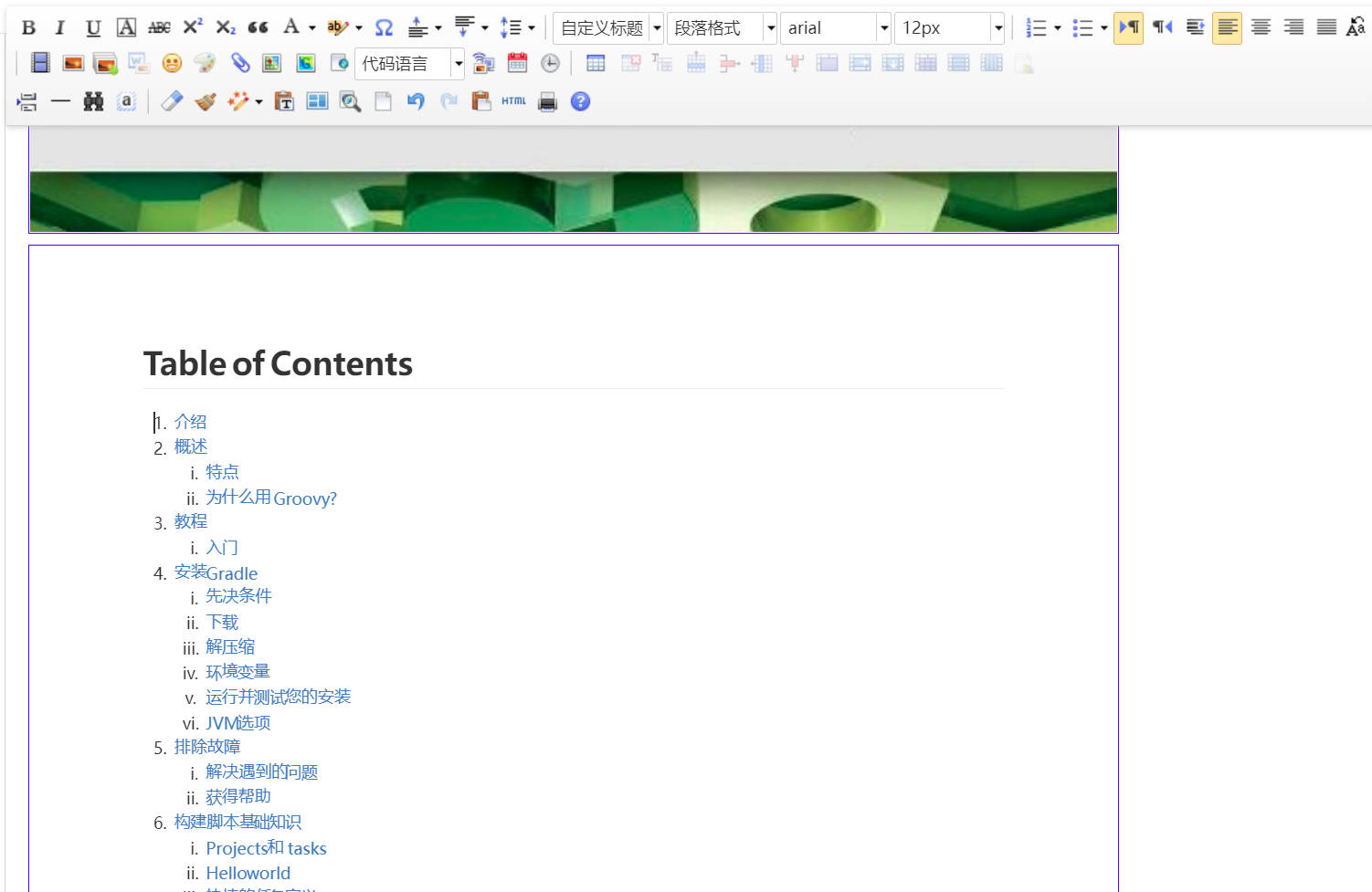This screenshot has width=1372, height=892.
Task: Open the 安装Gradle link
Action: 216,573
